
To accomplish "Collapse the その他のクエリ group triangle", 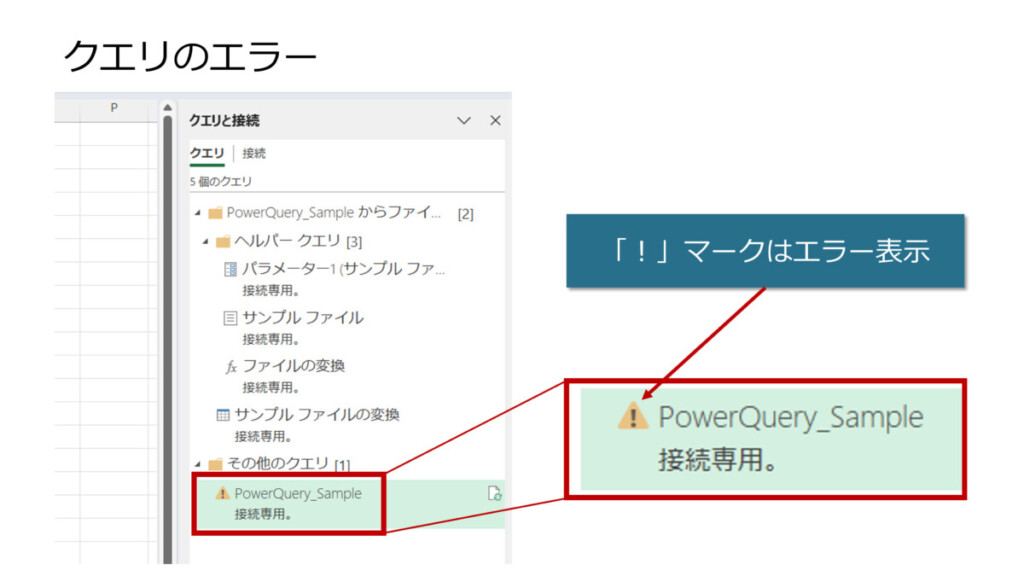I will (x=197, y=464).
